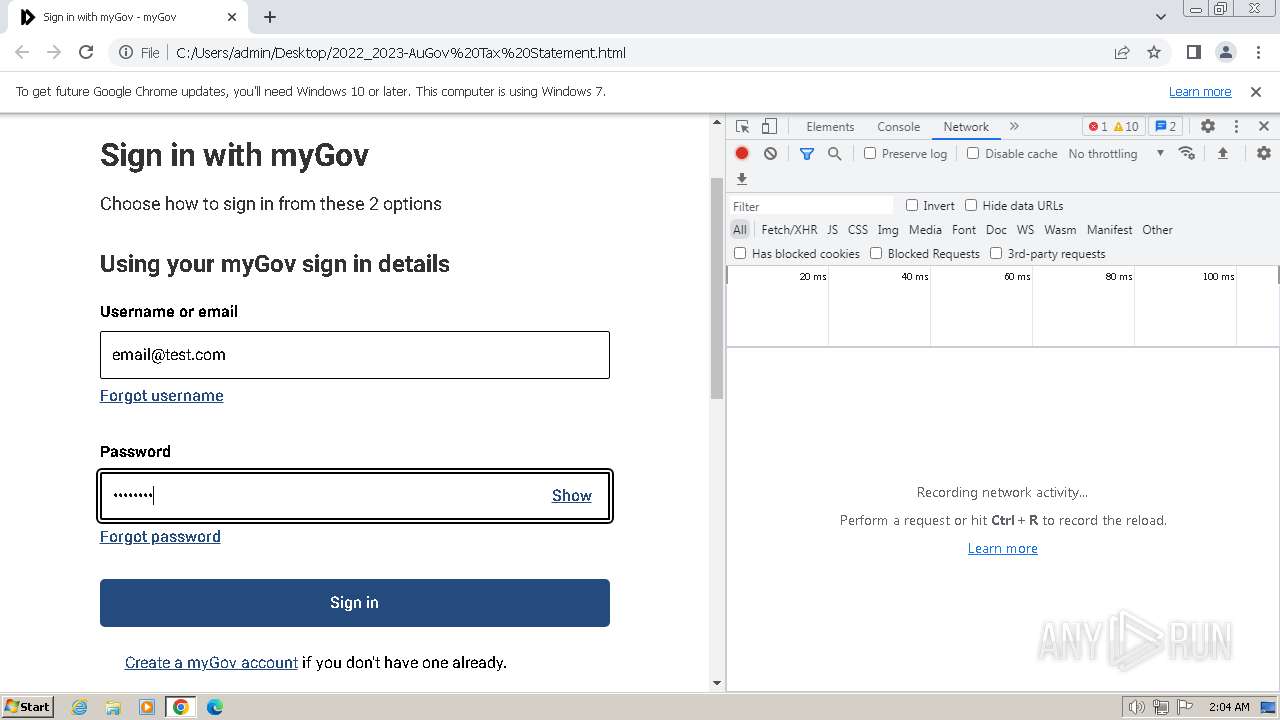Open the network search magnifier

[834, 153]
